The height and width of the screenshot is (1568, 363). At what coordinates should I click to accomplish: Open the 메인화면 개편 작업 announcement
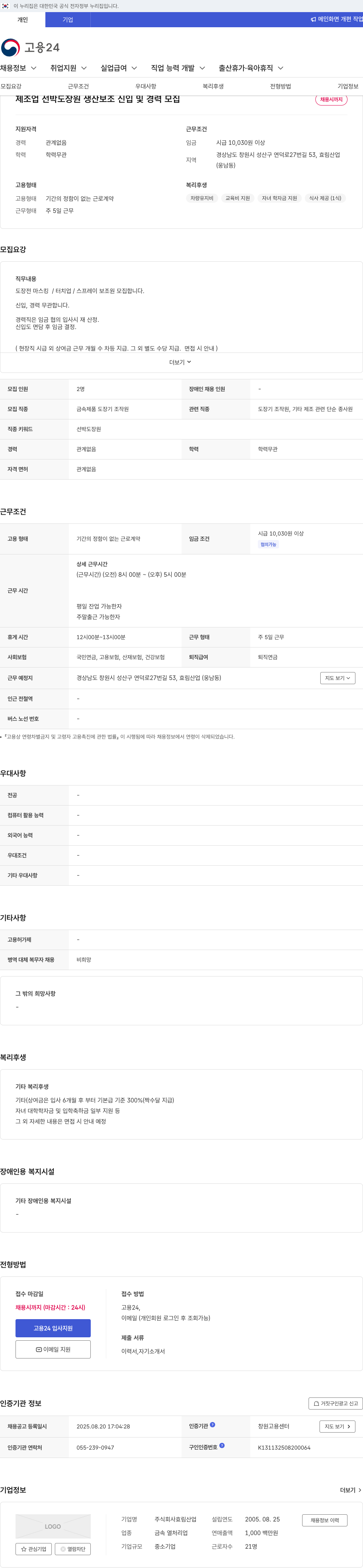[336, 20]
